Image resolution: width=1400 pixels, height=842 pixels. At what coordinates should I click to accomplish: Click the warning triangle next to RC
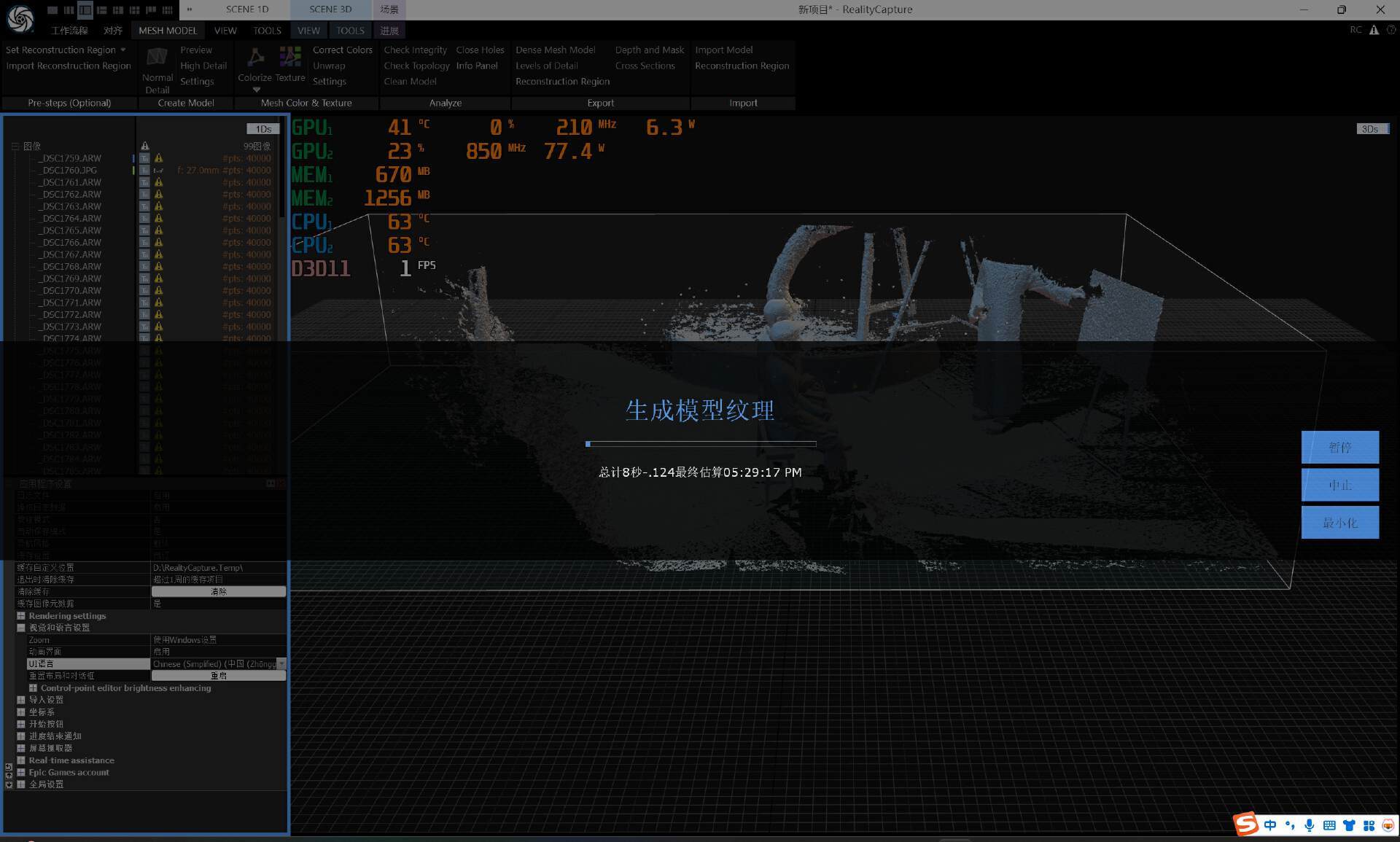(x=1374, y=30)
